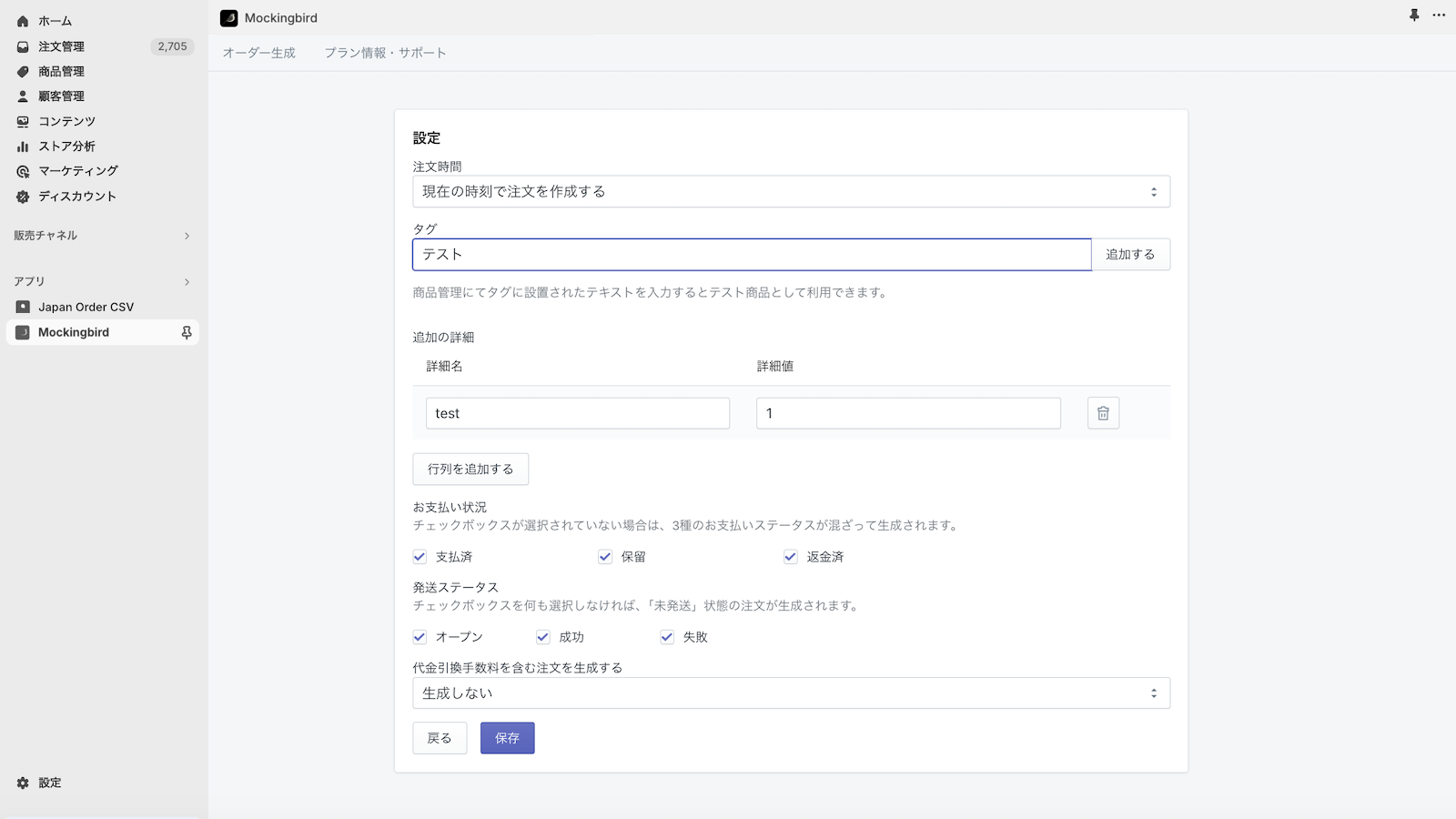The image size is (1456, 819).
Task: Click the pin icon in top bar
Action: pos(1414,15)
